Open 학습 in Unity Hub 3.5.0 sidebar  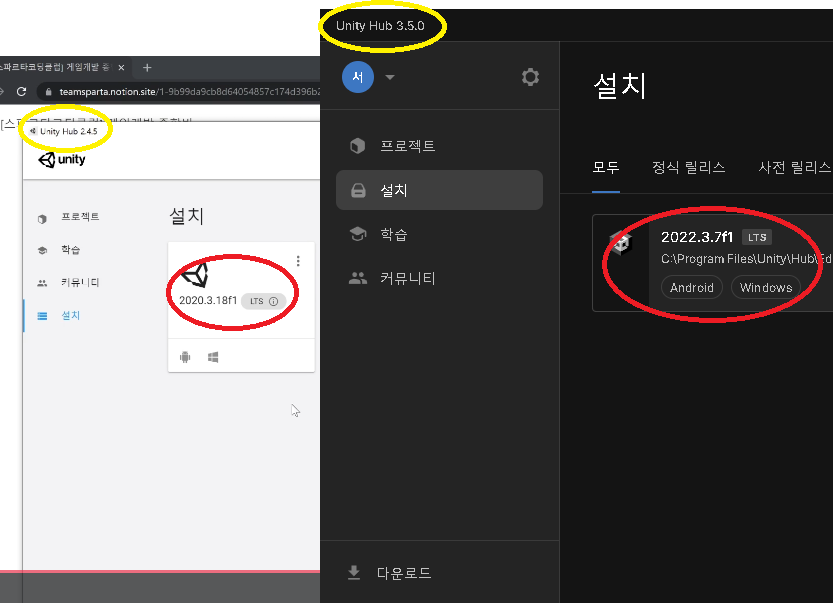439,234
